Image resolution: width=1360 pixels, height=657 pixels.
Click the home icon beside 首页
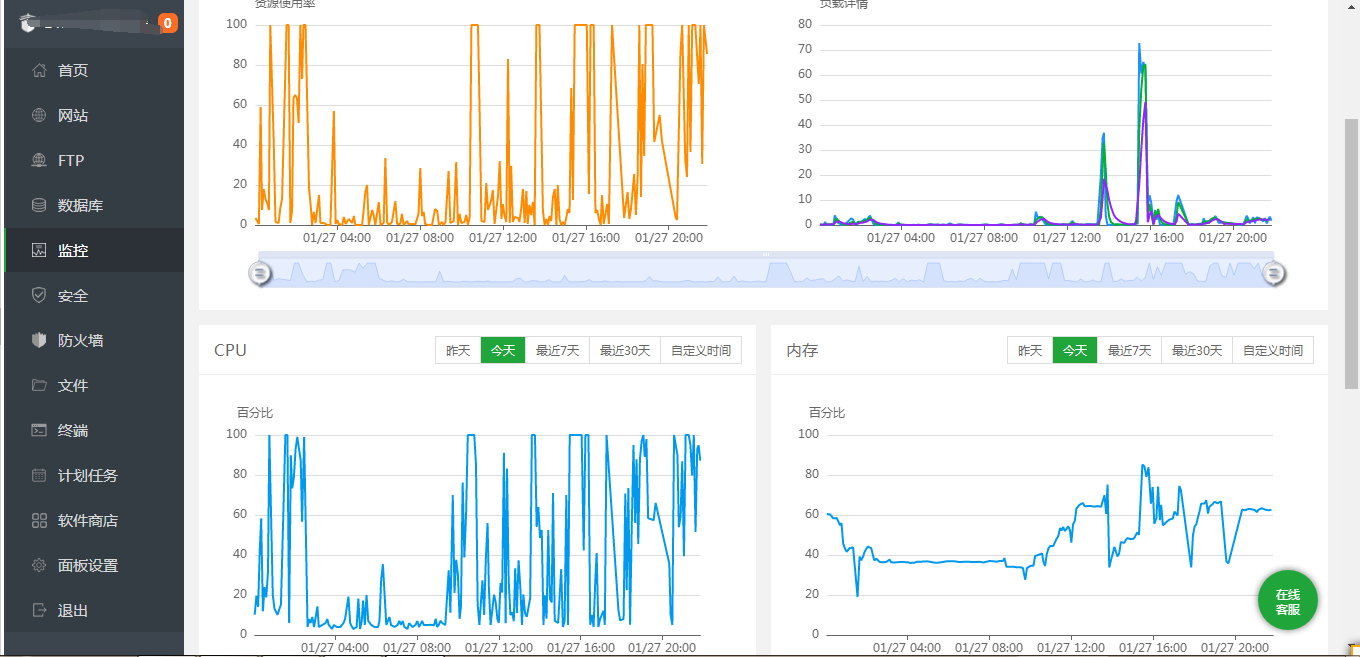pos(39,70)
